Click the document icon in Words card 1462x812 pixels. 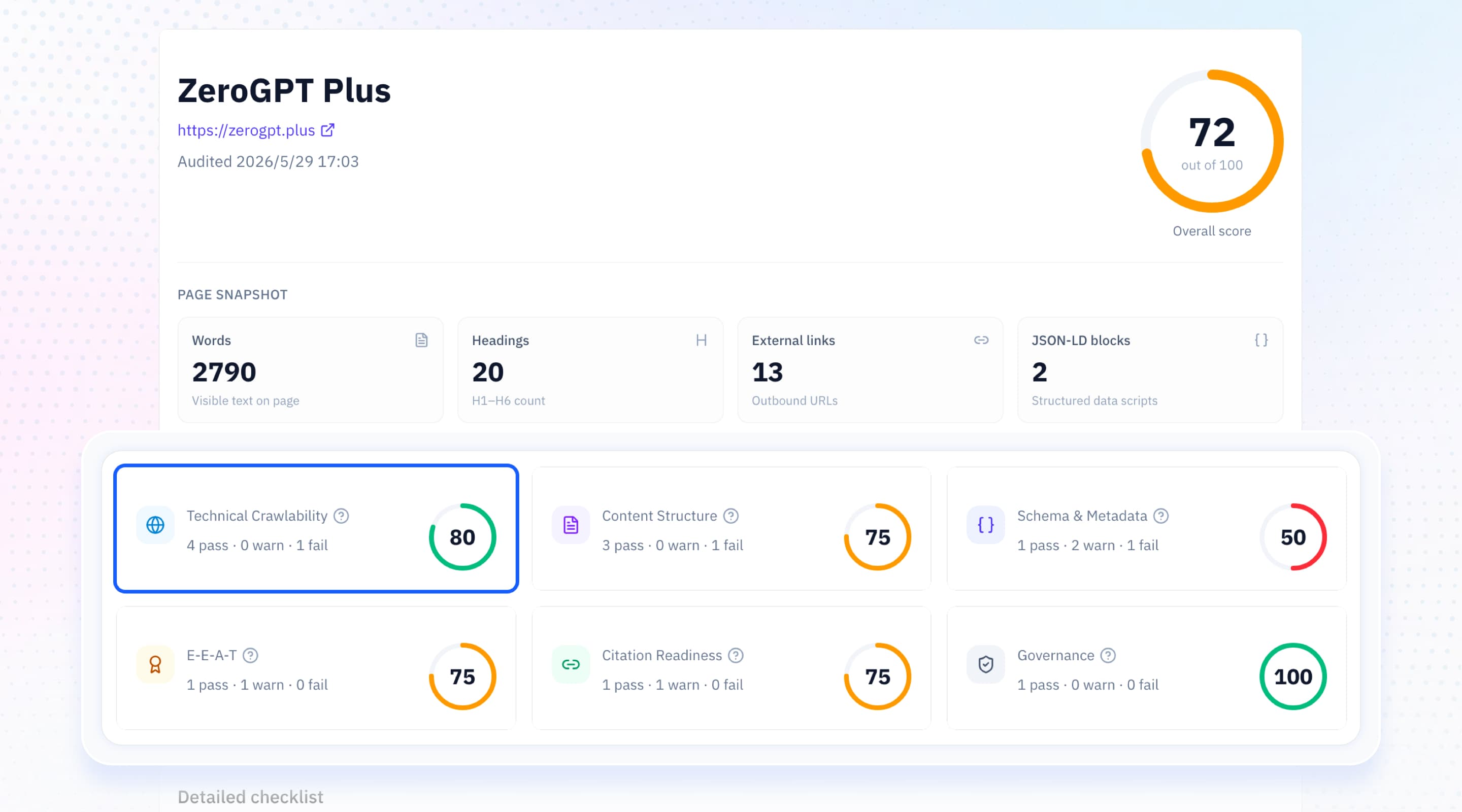[421, 340]
